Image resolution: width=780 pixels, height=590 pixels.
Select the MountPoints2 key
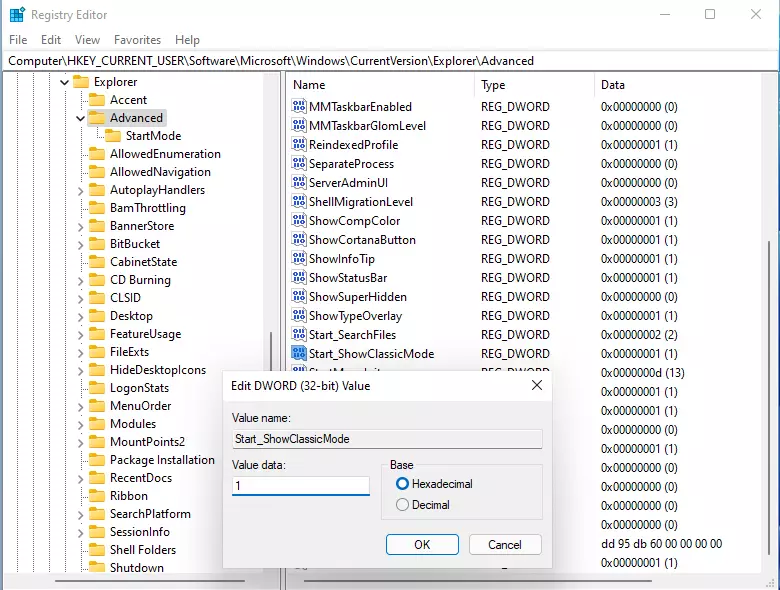pos(147,441)
